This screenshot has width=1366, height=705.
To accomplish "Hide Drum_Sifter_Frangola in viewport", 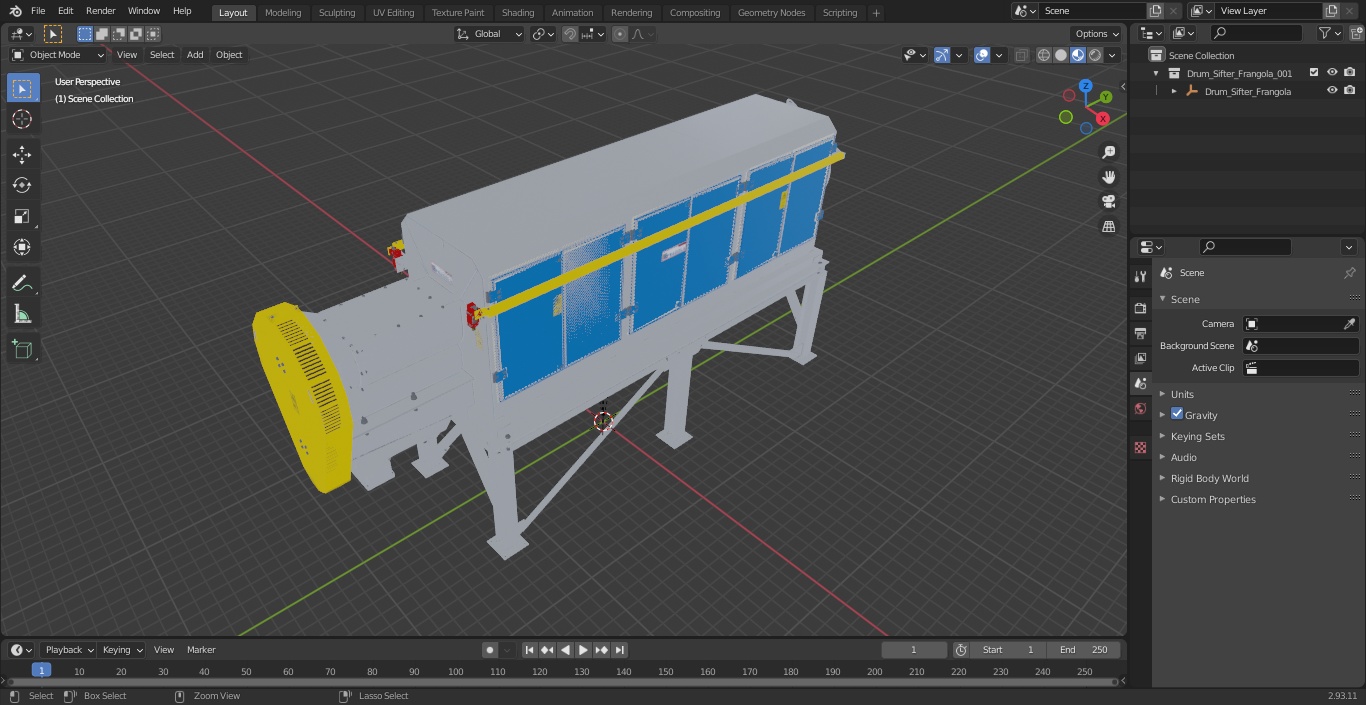I will 1332,91.
